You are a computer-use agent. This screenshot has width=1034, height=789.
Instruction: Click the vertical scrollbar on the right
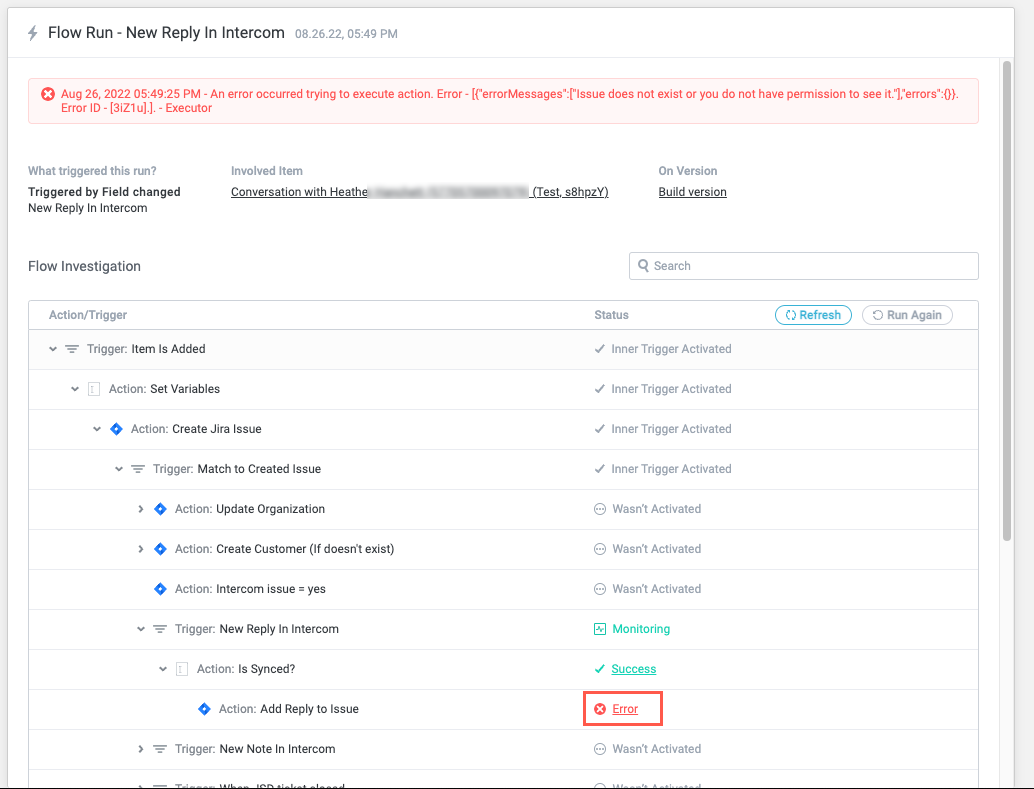(1006, 300)
